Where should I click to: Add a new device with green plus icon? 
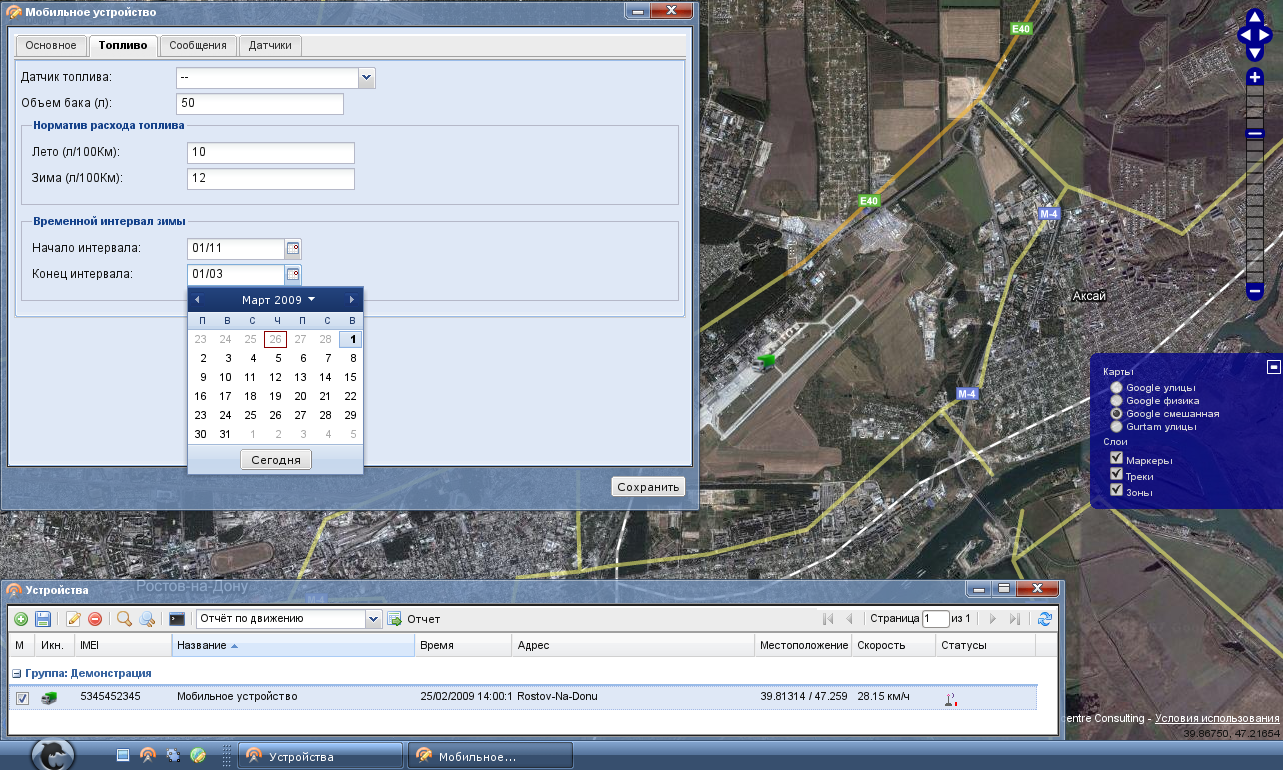click(21, 619)
